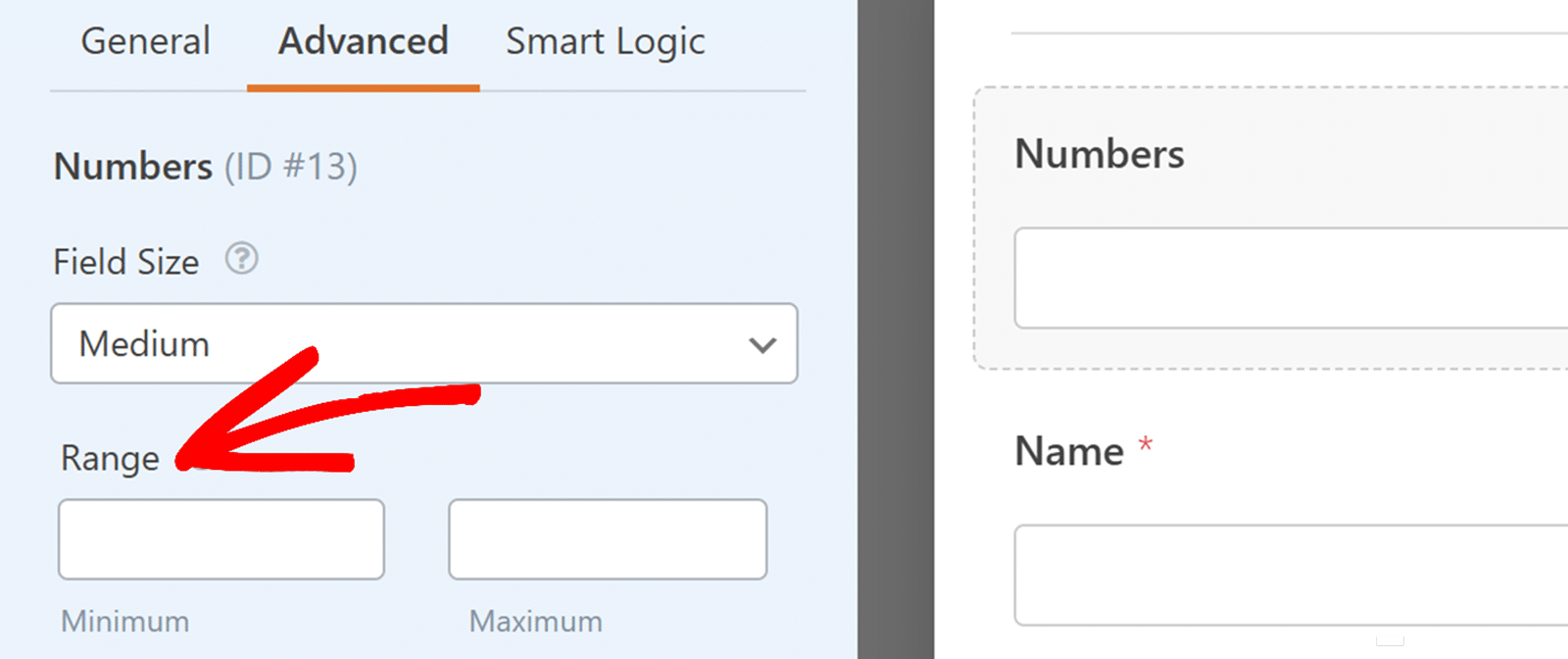Click the question mark circle beside Field Size
This screenshot has width=1568, height=659.
(241, 260)
